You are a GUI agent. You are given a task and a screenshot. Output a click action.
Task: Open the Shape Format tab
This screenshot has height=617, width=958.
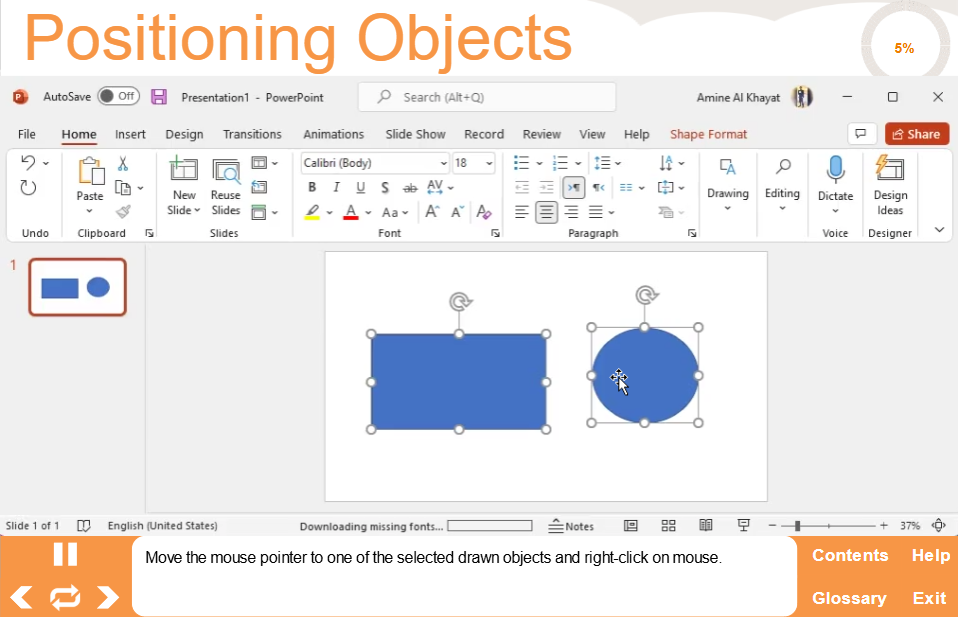(x=708, y=134)
